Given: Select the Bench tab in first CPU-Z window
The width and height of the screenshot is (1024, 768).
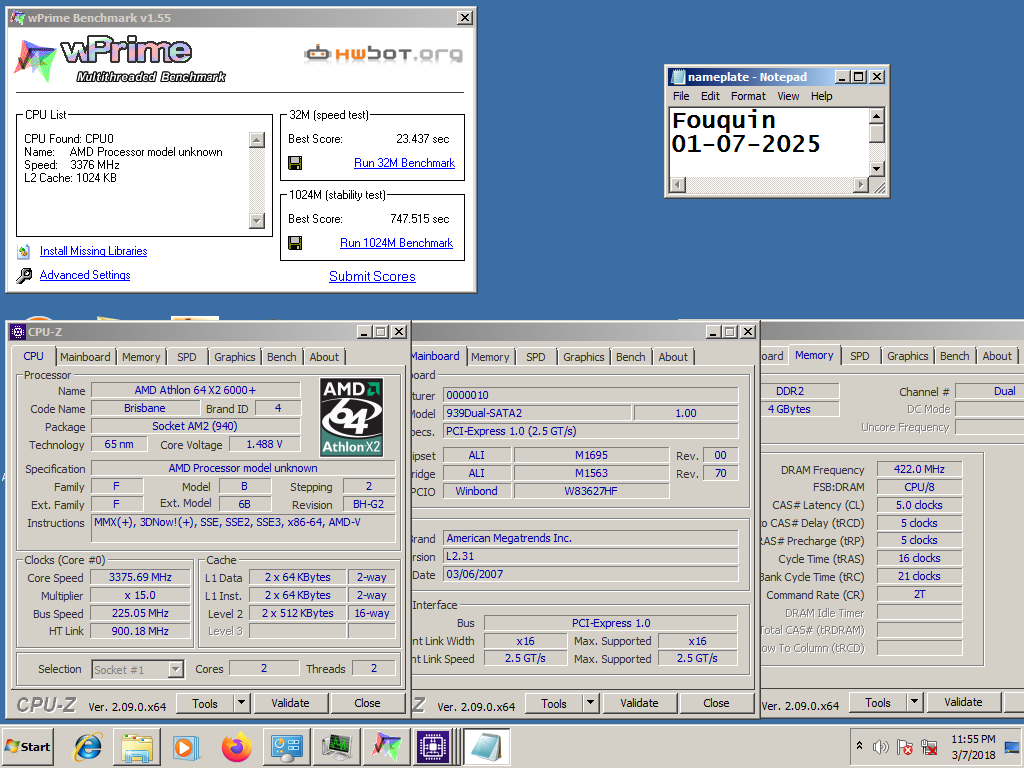Looking at the screenshot, I should (x=281, y=357).
